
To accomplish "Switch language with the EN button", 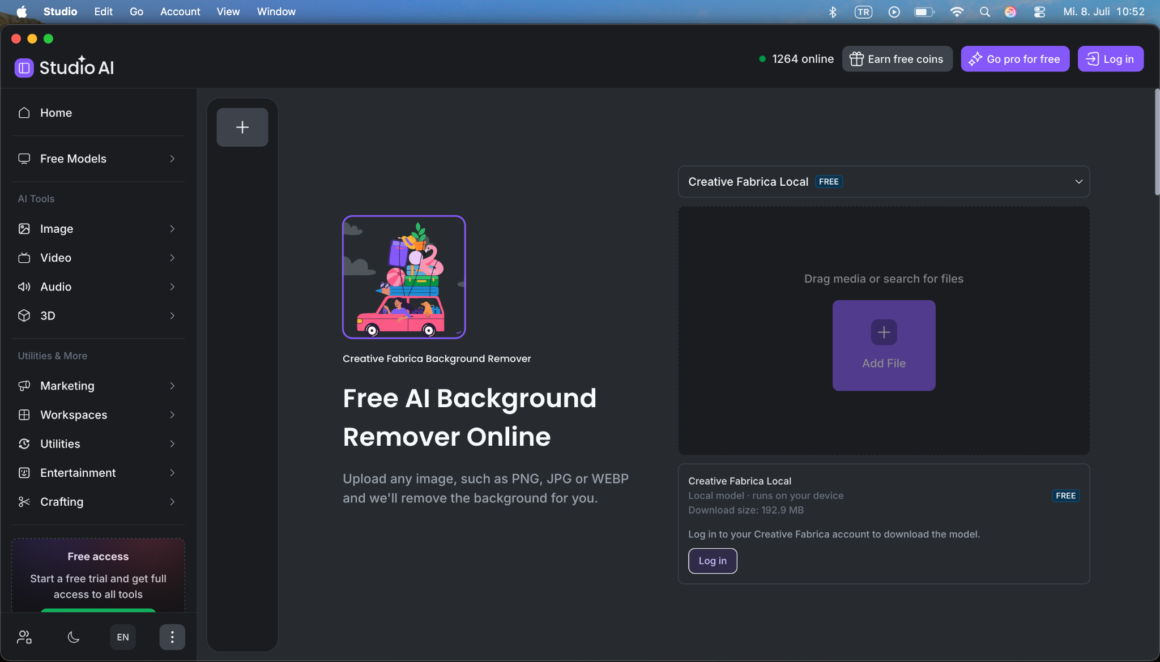I will (123, 637).
